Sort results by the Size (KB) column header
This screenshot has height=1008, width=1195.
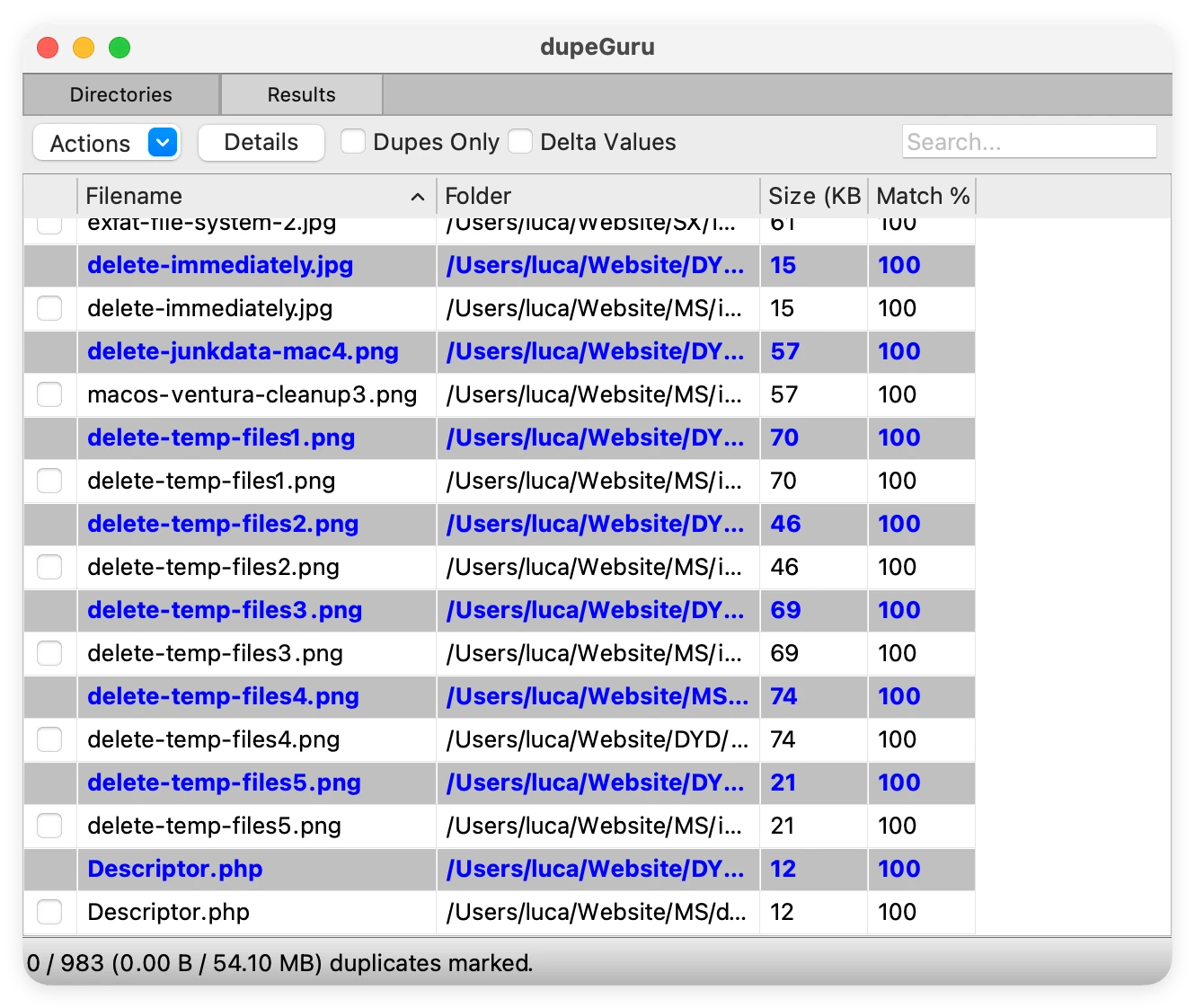pos(814,196)
